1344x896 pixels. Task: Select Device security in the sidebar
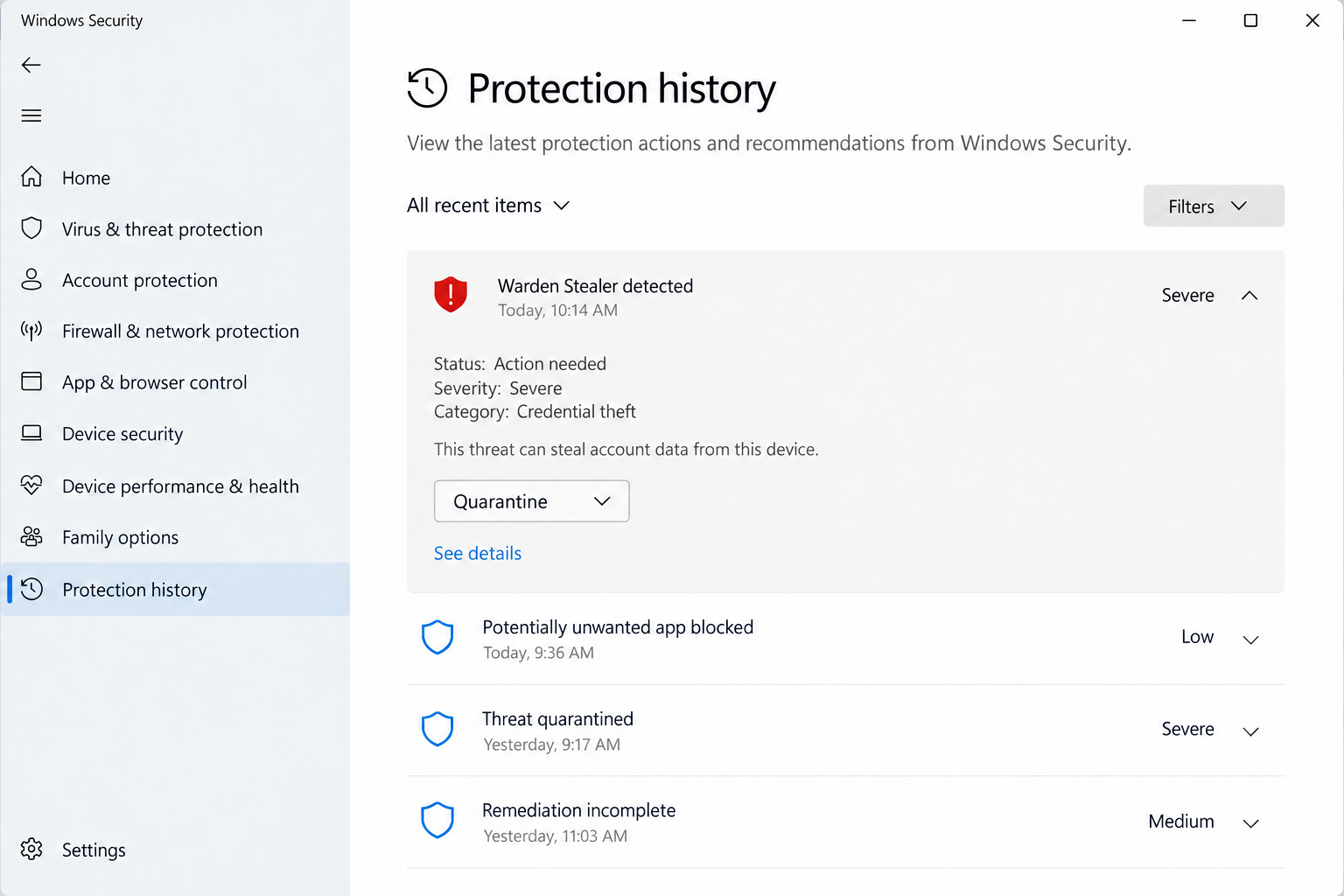[x=175, y=434]
